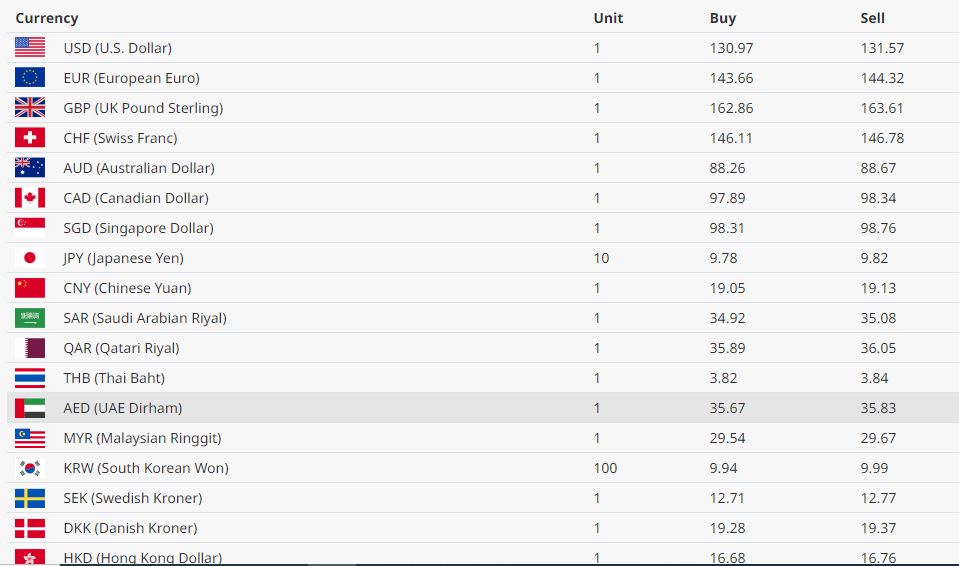Click the Buy column header
Viewport: 959px width, 566px height.
(723, 18)
